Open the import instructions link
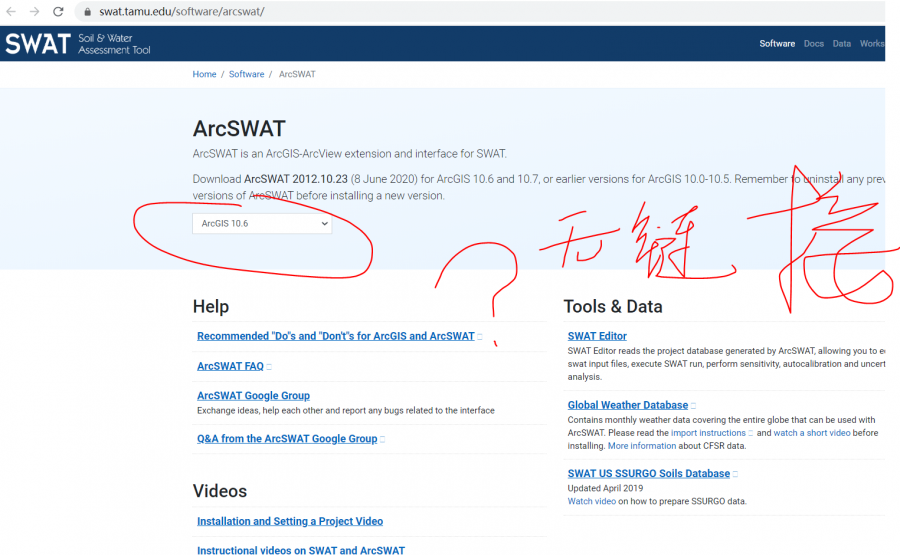 [708, 433]
